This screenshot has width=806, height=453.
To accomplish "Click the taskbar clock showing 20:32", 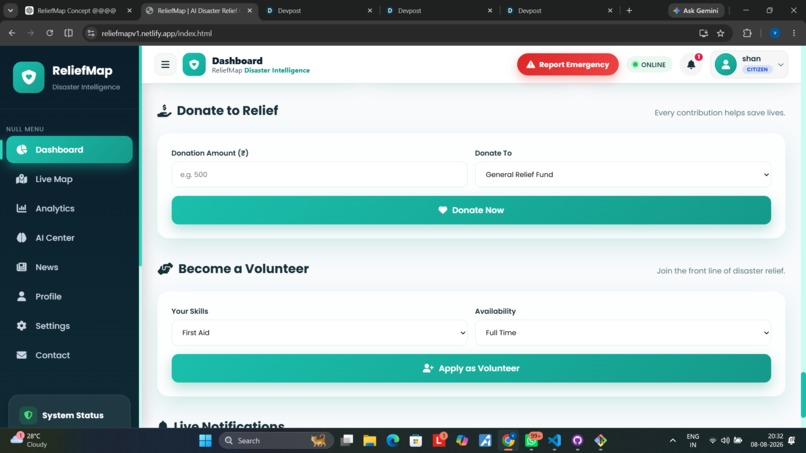I will 766,440.
